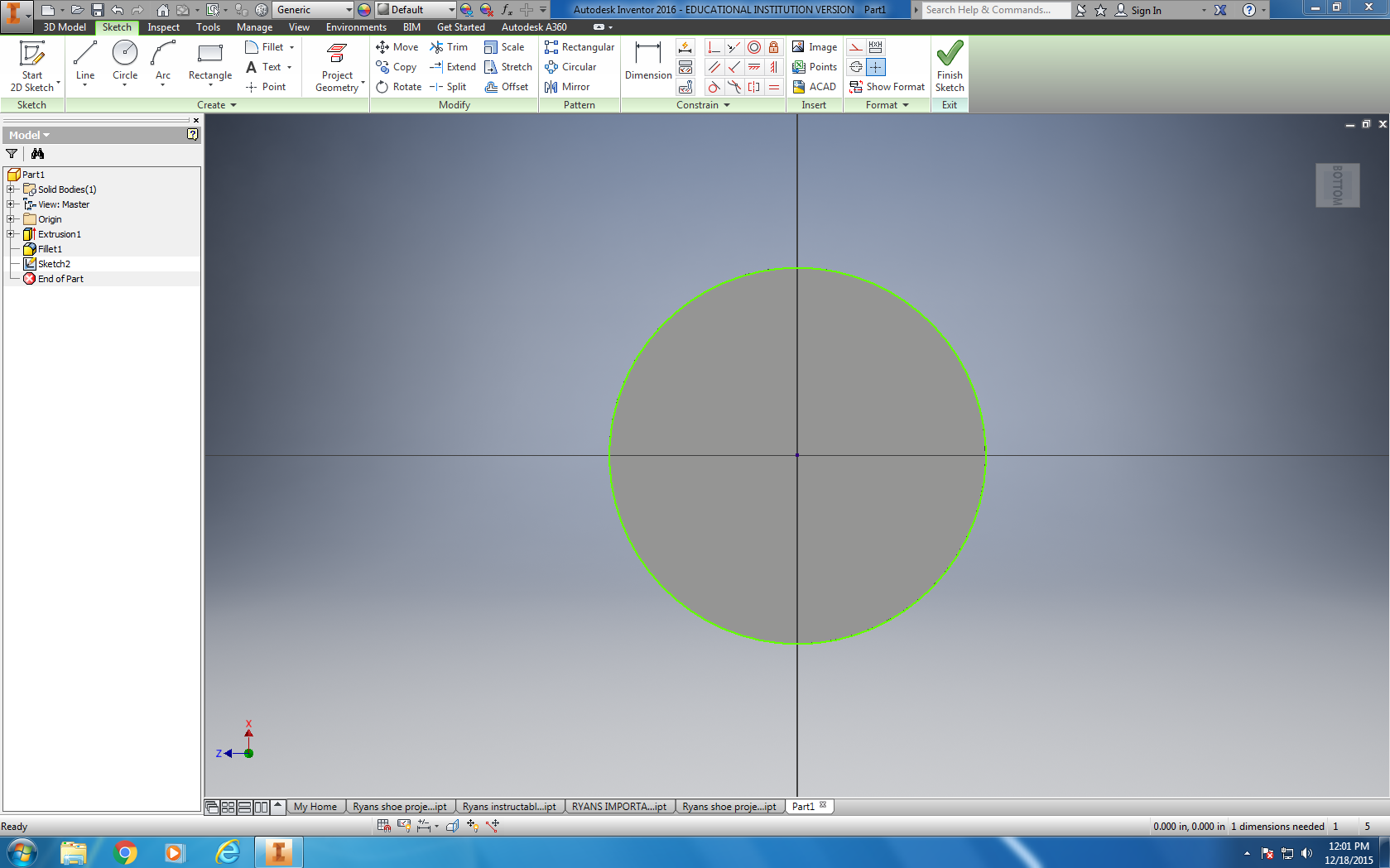Open Constraint Settings icon
The width and height of the screenshot is (1390, 868).
[685, 87]
